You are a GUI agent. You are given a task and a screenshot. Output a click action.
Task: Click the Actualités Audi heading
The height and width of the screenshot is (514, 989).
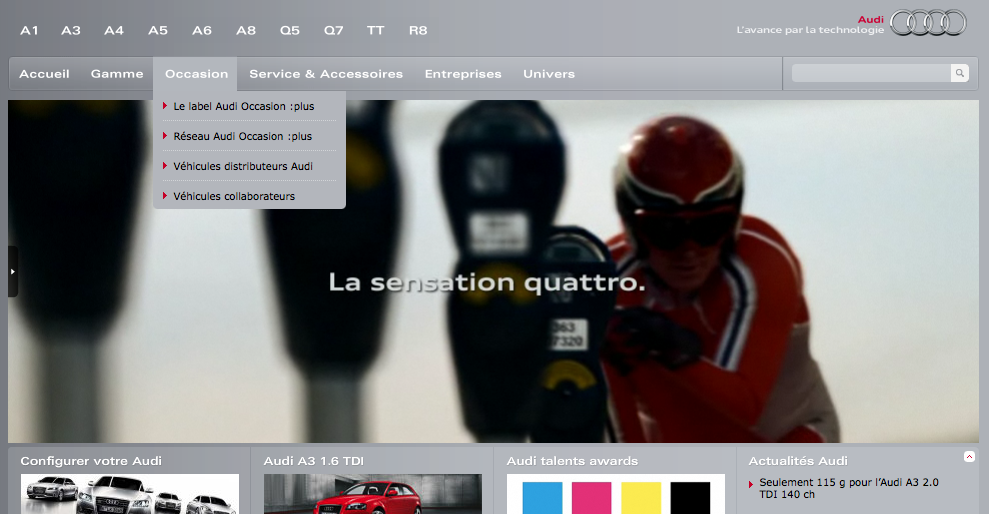coord(798,461)
